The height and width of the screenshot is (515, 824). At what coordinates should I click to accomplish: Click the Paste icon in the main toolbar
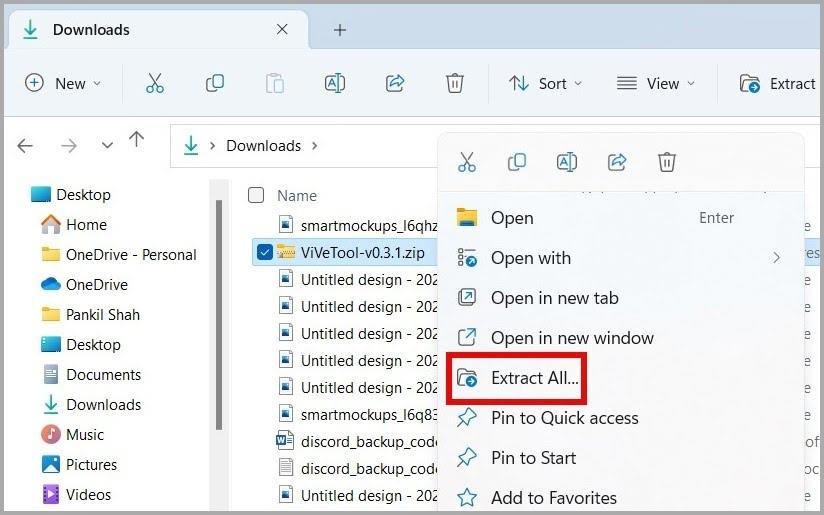274,83
